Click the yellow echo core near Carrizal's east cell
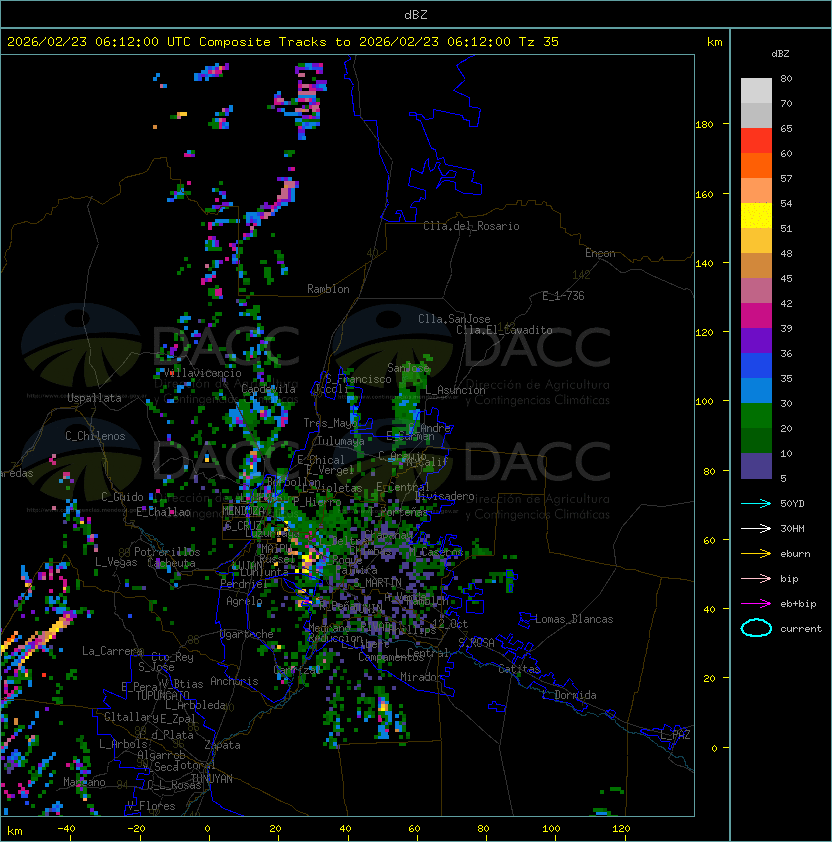 pos(383,705)
